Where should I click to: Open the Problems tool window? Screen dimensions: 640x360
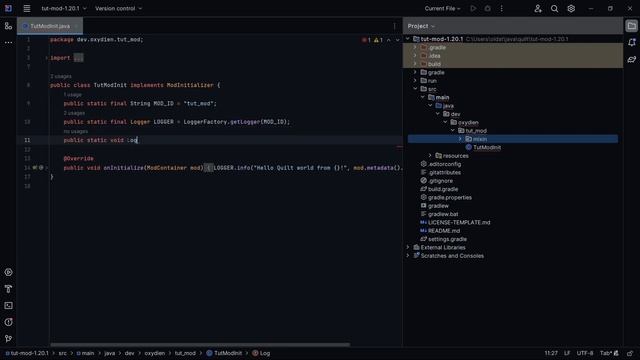[8, 322]
